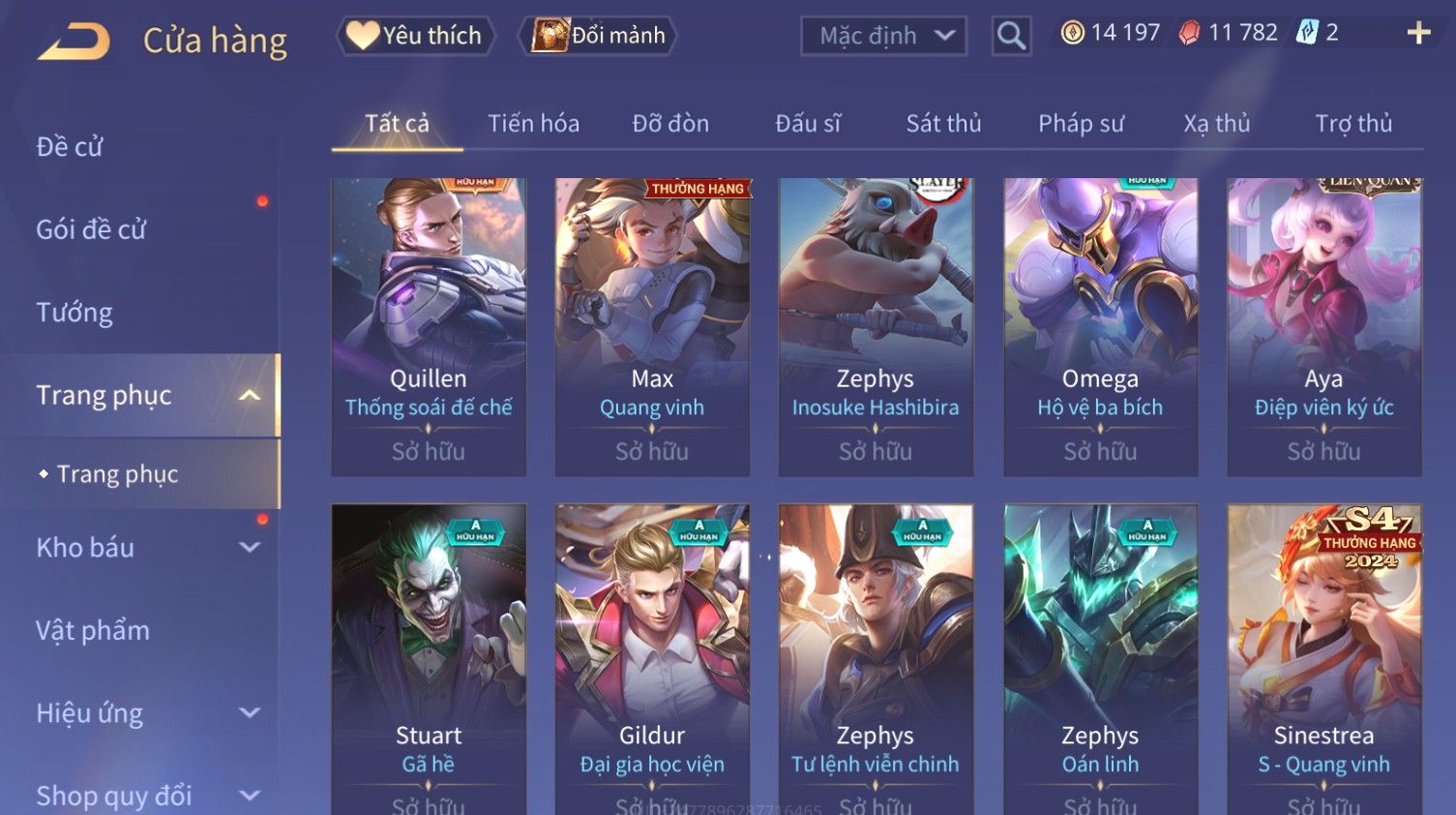Switch to the Sát thủ tab
The image size is (1456, 815).
tap(943, 123)
